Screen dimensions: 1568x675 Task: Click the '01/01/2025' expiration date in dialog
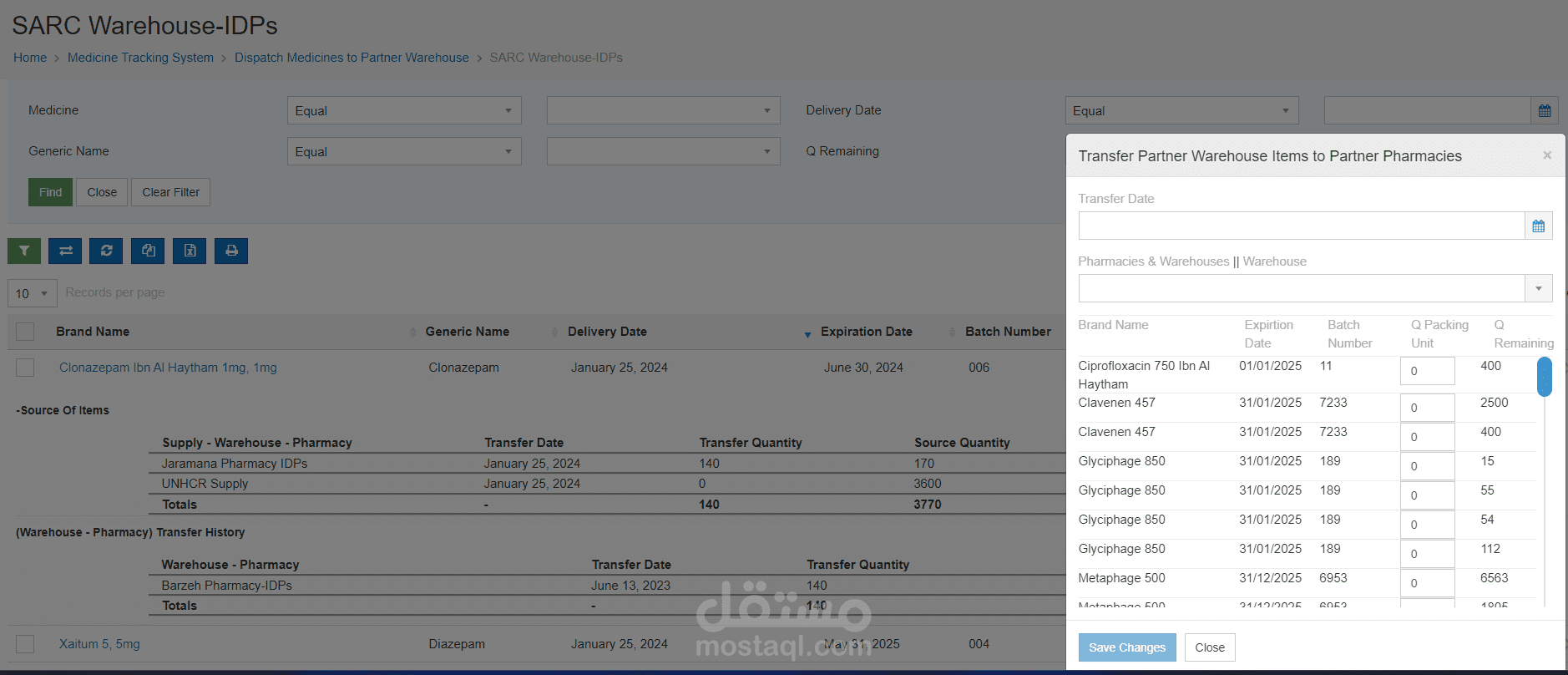1270,366
